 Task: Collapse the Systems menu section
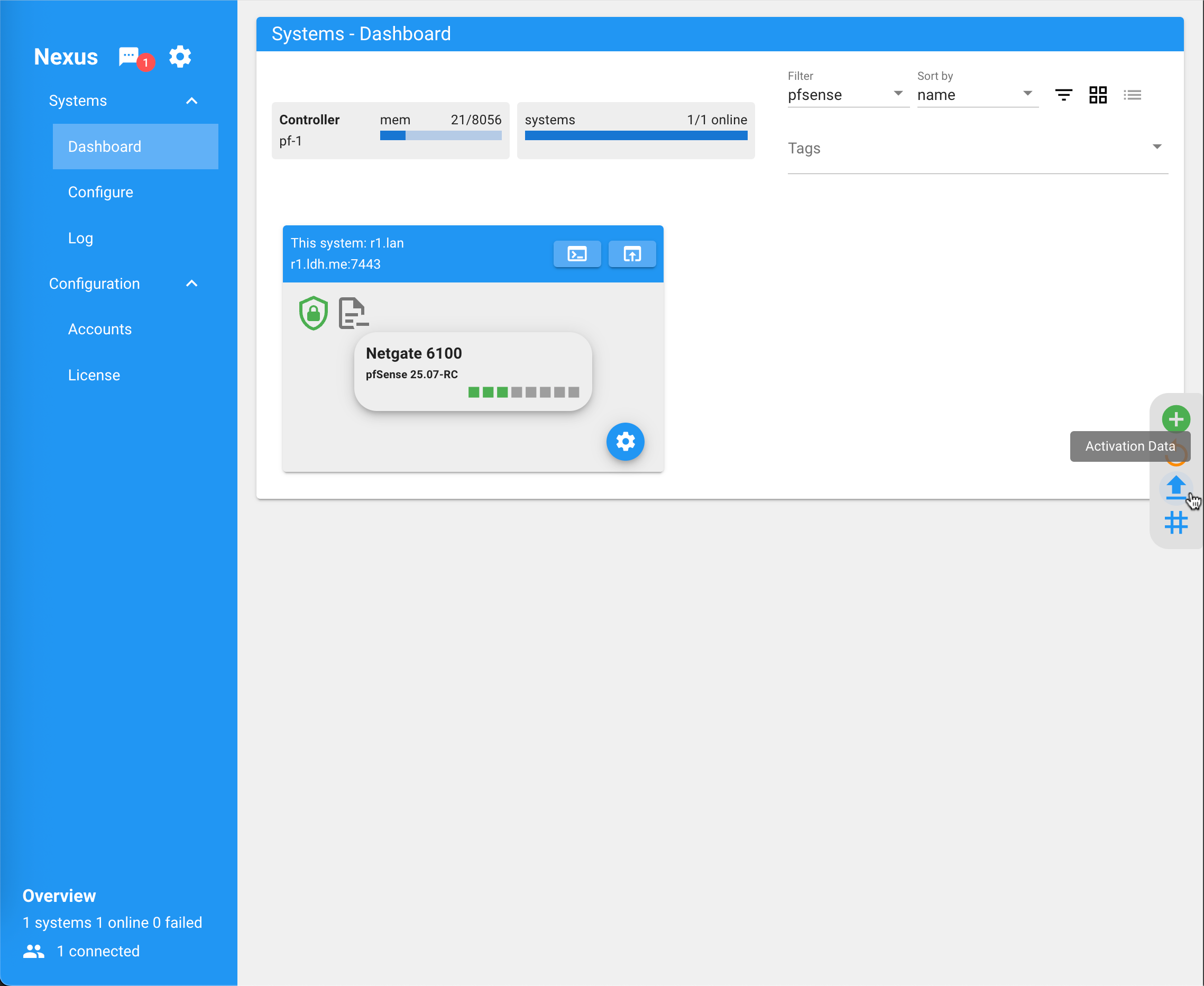click(191, 101)
